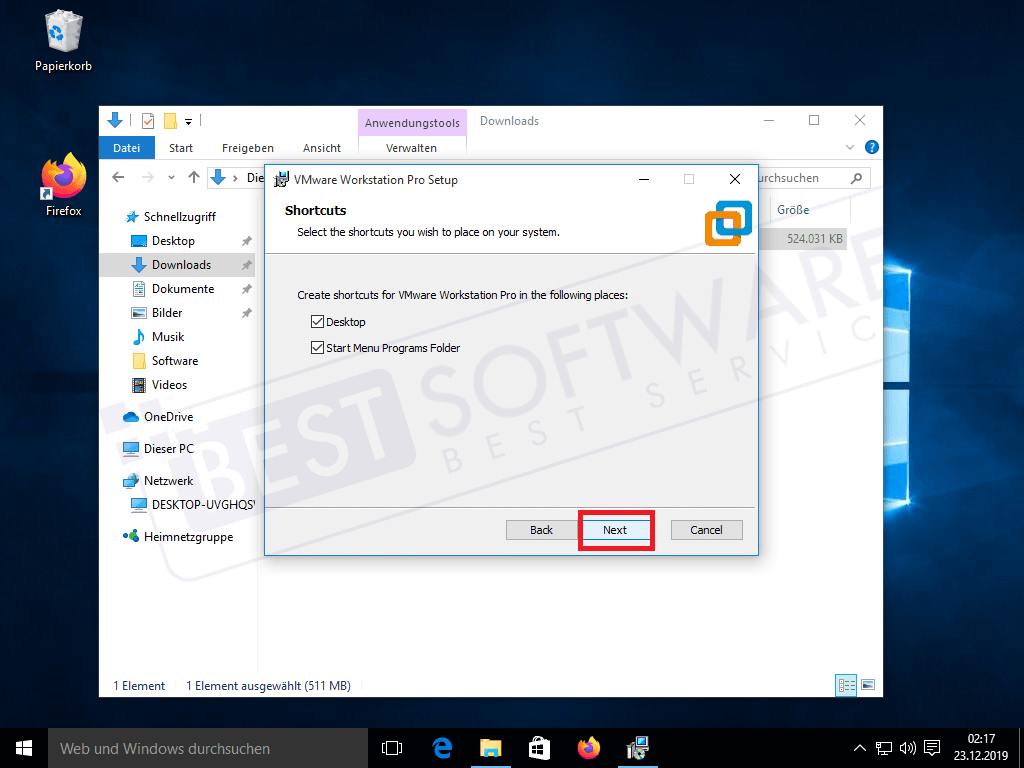This screenshot has width=1024, height=768.
Task: Open the speaker icon in the system tray
Action: coord(907,747)
